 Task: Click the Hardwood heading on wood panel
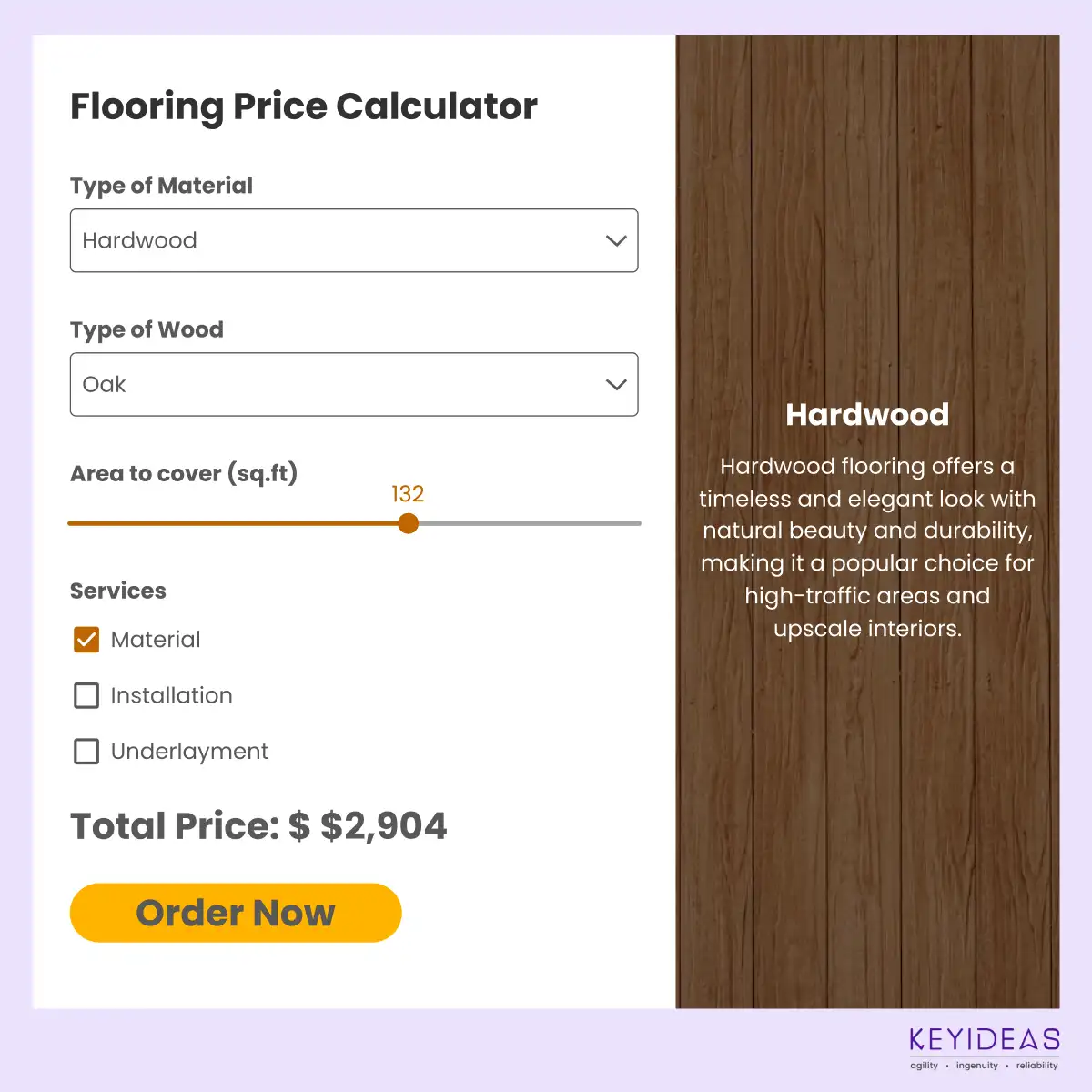click(867, 415)
